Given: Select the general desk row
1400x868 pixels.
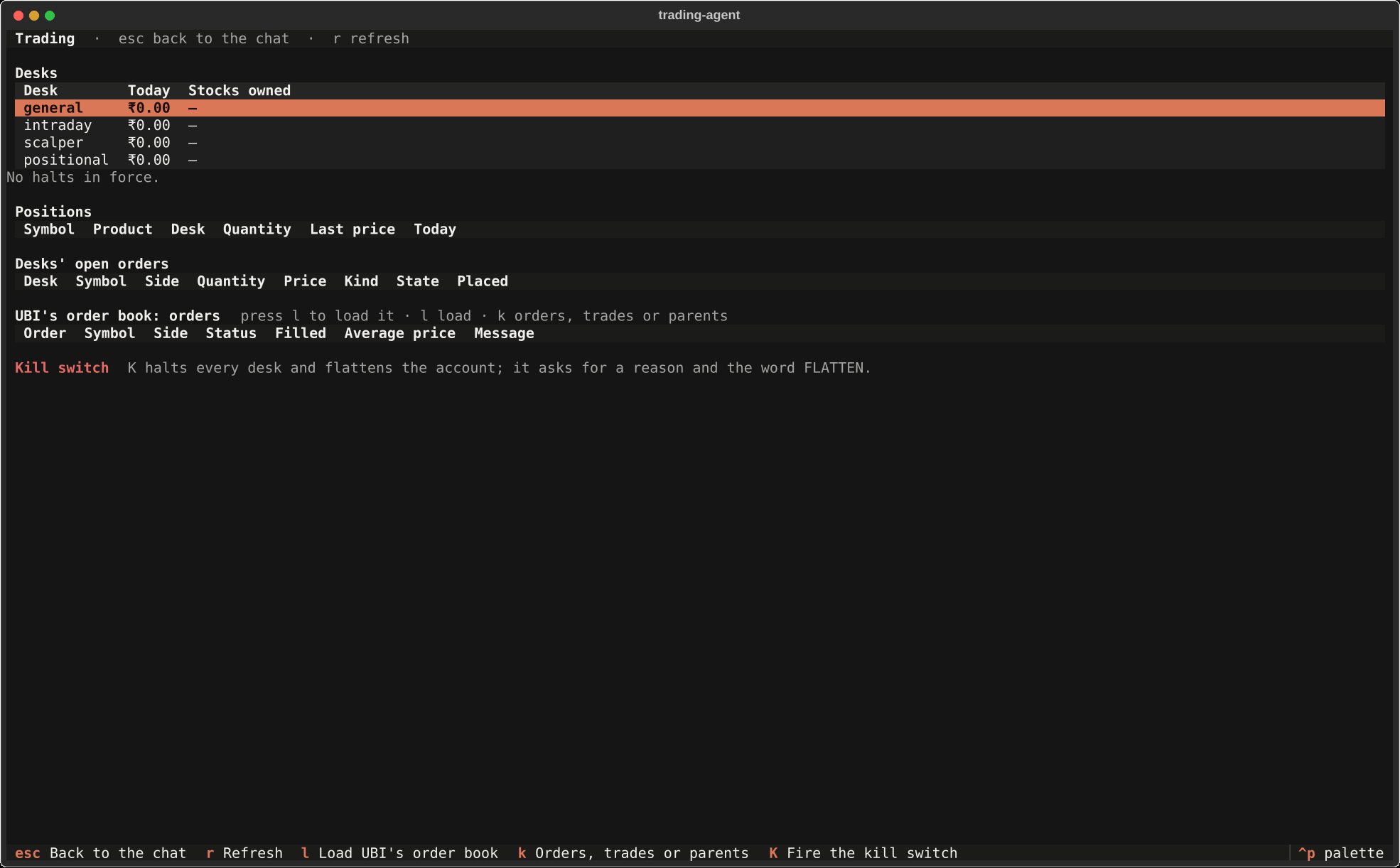Looking at the screenshot, I should tap(700, 108).
